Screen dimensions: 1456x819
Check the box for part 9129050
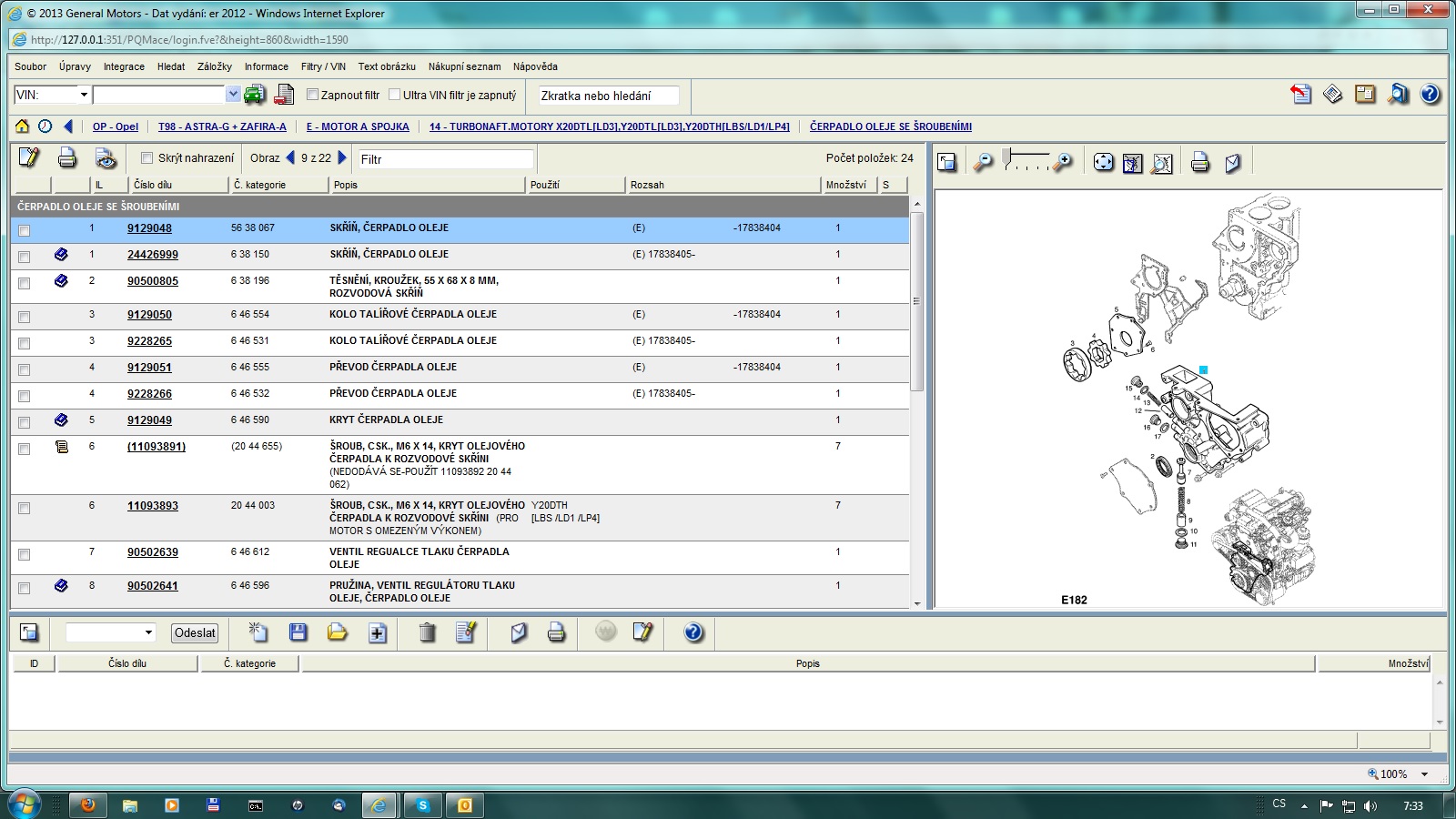coord(25,317)
